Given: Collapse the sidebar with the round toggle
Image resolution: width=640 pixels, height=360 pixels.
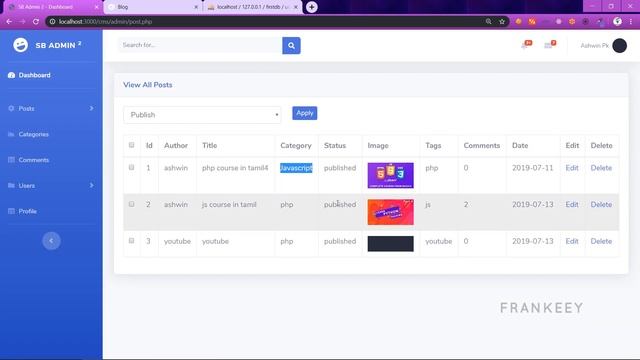Looking at the screenshot, I should point(51,241).
